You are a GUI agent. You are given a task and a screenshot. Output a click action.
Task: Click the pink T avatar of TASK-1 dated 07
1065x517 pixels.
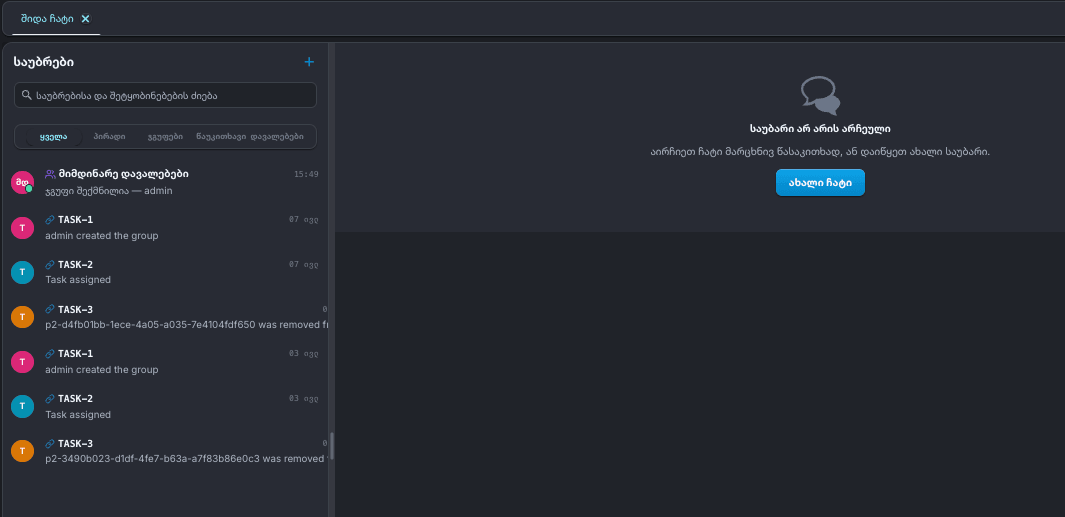22,228
